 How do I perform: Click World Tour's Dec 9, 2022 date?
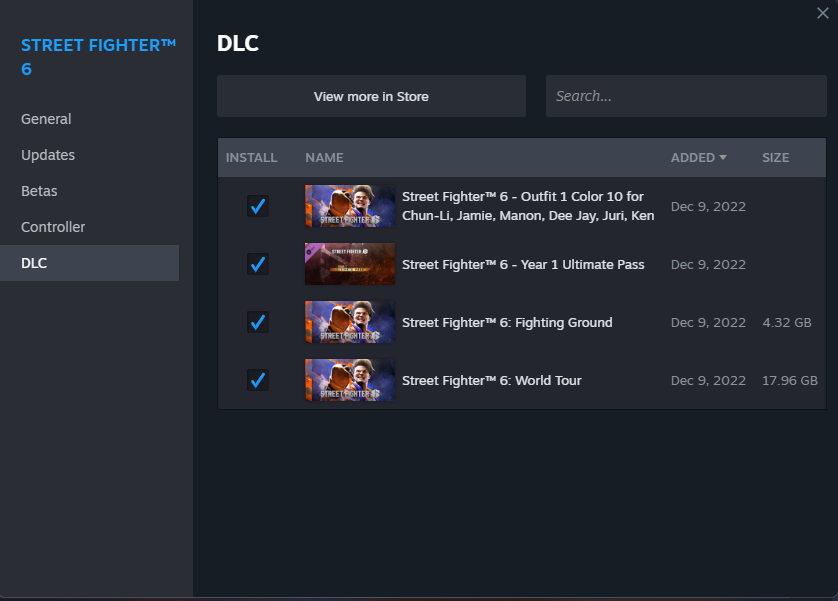708,380
